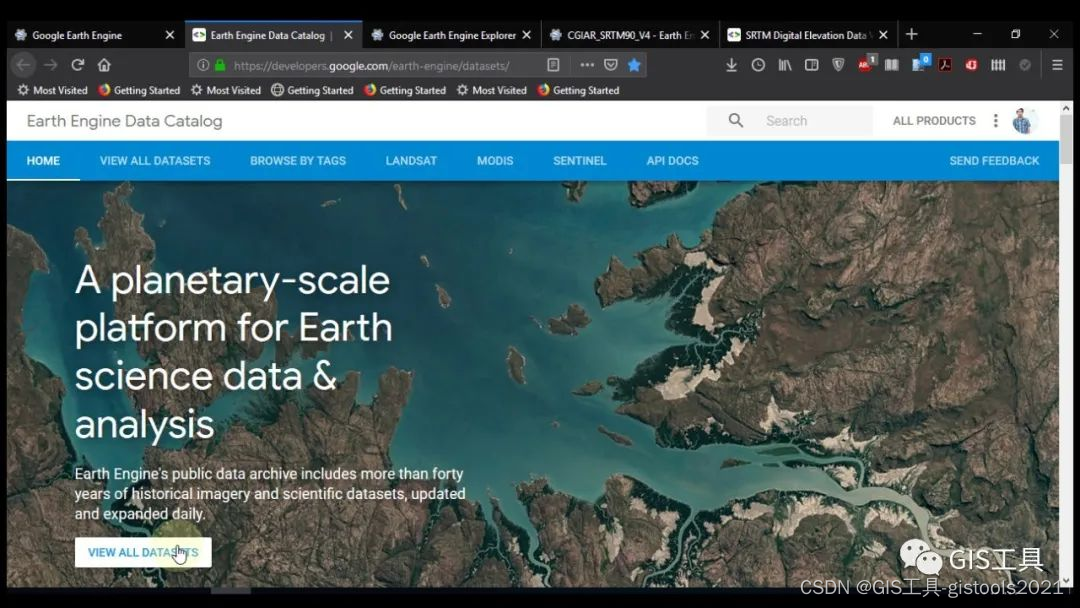Screen dimensions: 1080x608
Task: Switch to CGIAR_SRTM90_V4 tab
Action: [630, 35]
